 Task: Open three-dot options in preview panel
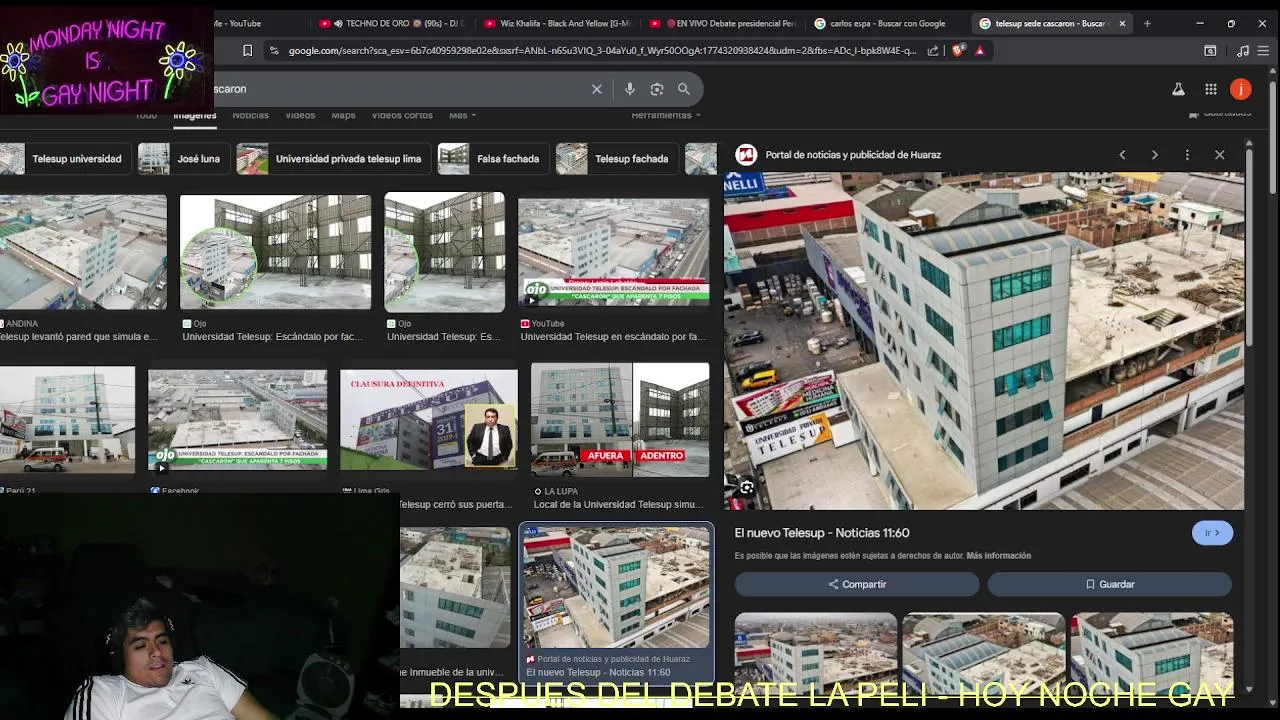[1187, 155]
